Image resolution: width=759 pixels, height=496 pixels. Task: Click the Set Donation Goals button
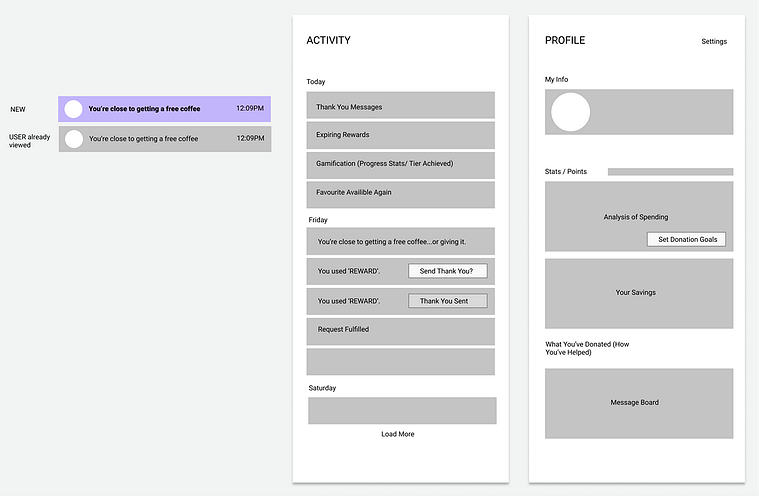tap(686, 239)
